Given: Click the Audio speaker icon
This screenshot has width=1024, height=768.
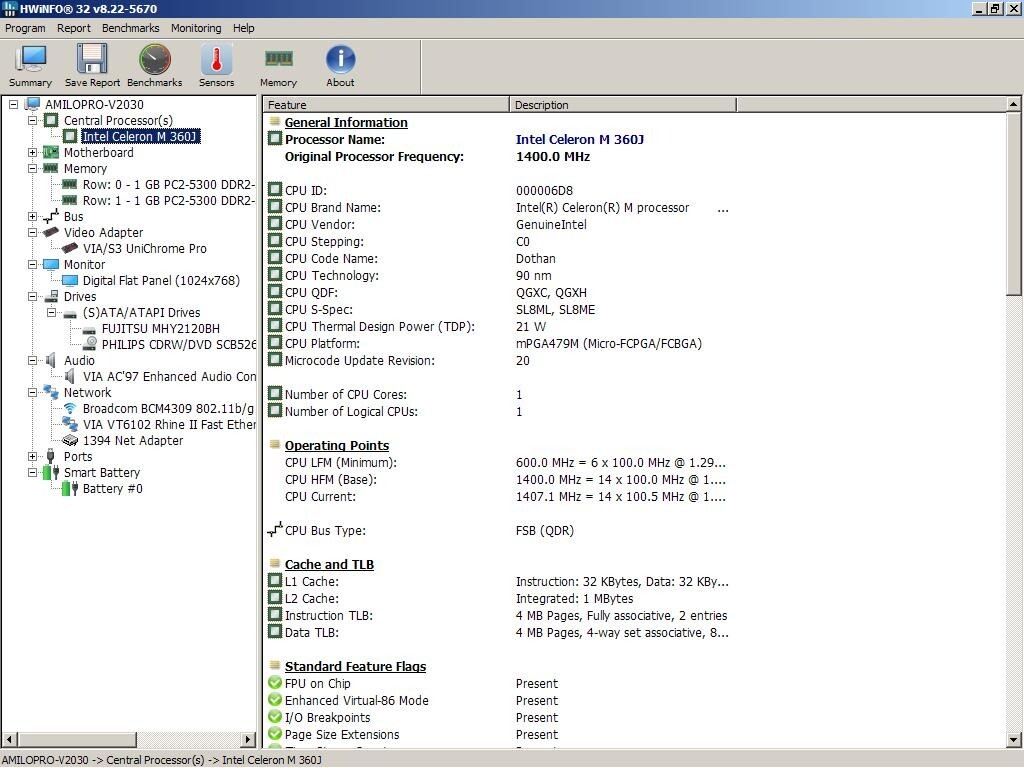Looking at the screenshot, I should click(x=51, y=360).
